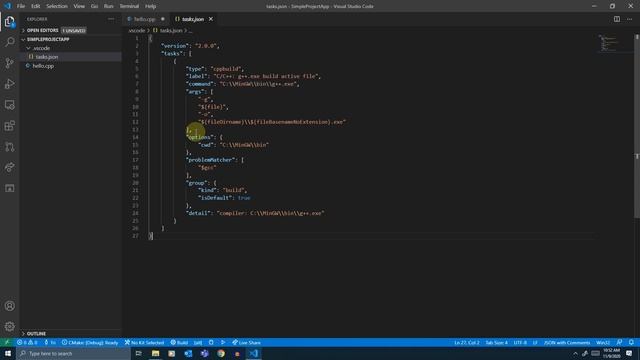Open Explorer Views and More Actions ellipsis
The width and height of the screenshot is (640, 360).
(x=111, y=19)
